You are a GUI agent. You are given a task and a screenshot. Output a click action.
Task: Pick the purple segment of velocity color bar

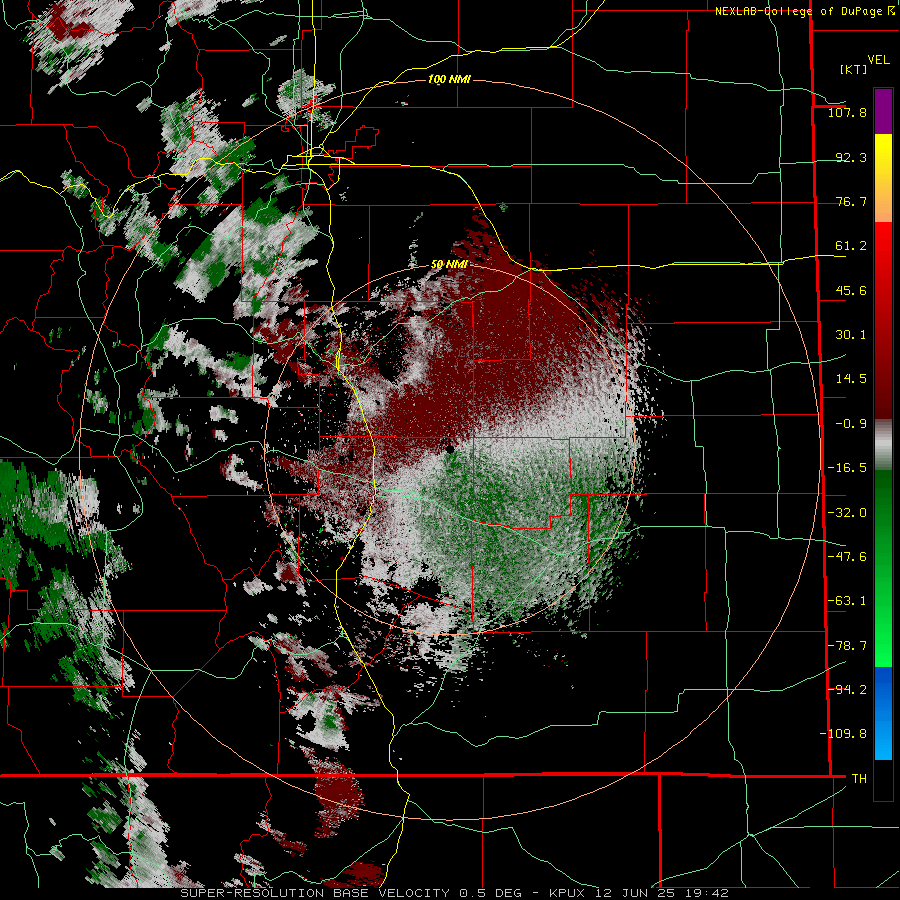pos(883,111)
